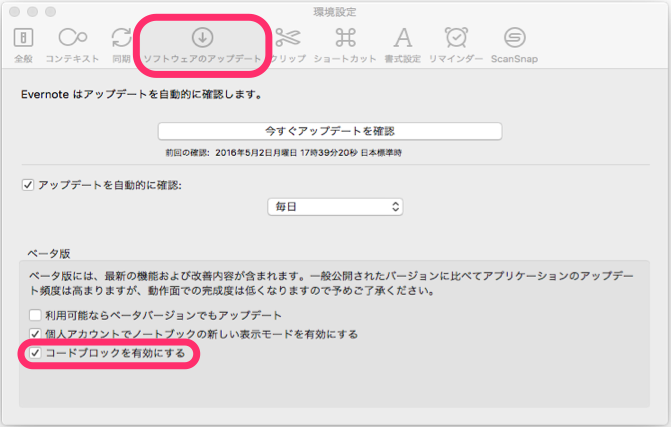The height and width of the screenshot is (427, 671).
Task: Toggle アップデートを自動的に確認 checkbox
Action: point(28,185)
